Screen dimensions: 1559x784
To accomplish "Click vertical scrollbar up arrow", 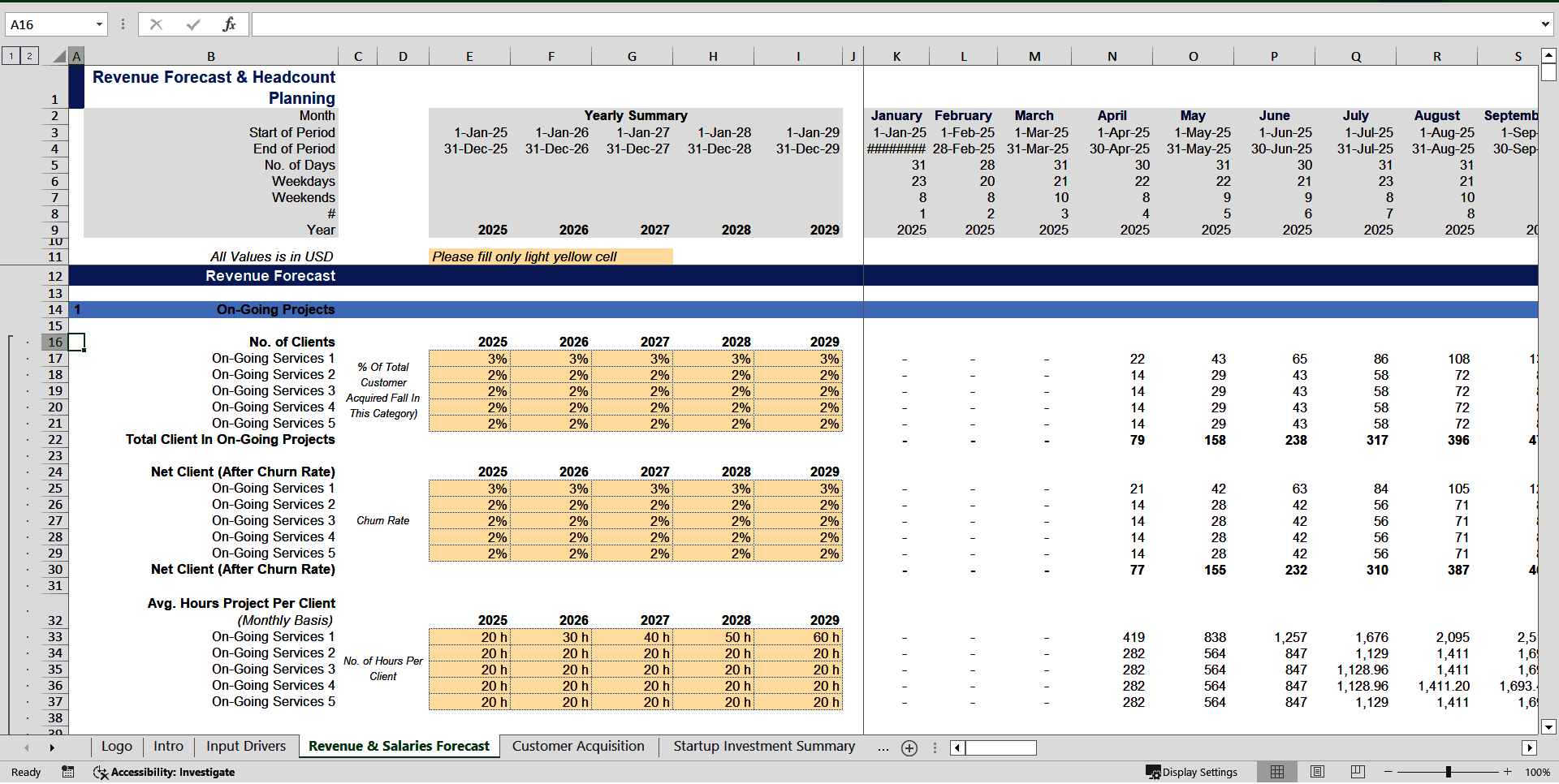I will (x=1548, y=56).
